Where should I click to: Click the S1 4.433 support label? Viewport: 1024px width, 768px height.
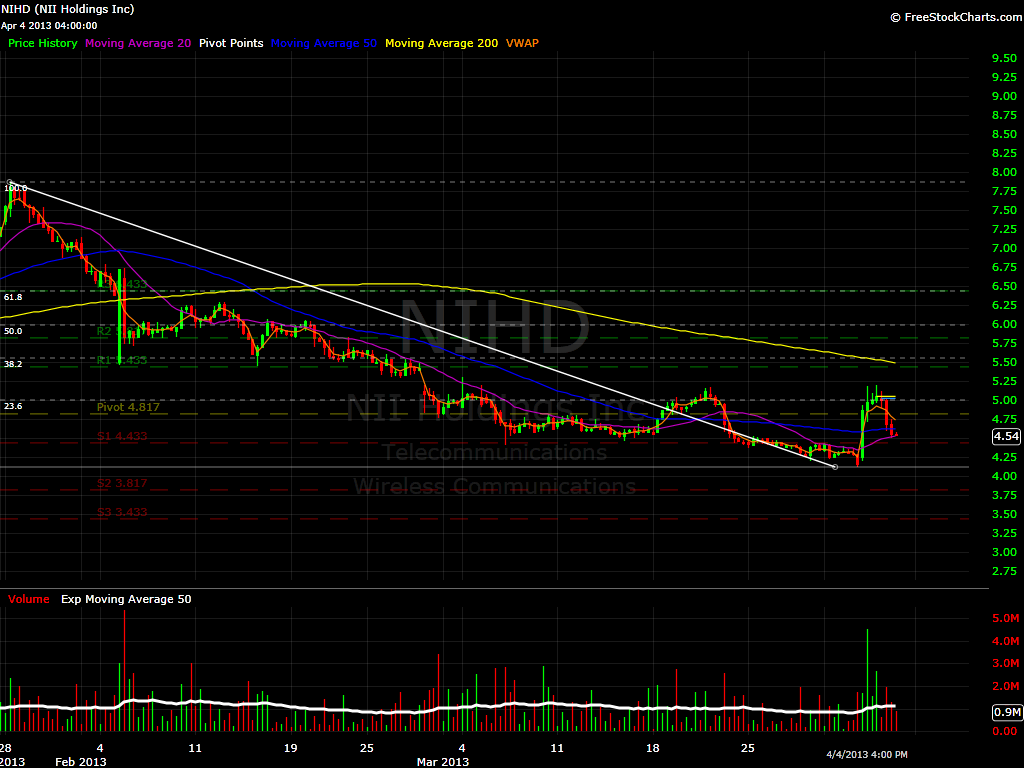122,436
